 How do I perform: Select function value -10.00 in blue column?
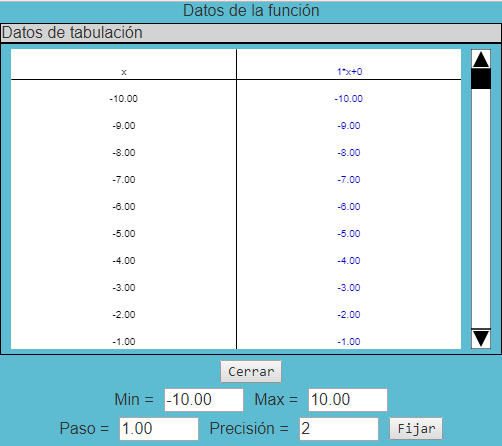click(x=349, y=99)
